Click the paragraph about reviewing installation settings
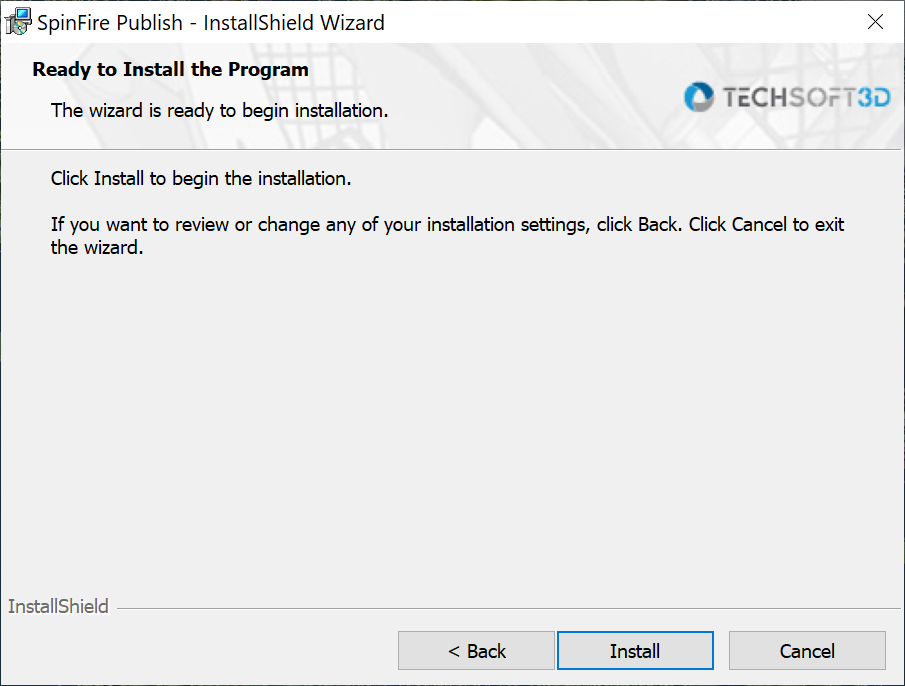The width and height of the screenshot is (905, 686). tap(447, 225)
